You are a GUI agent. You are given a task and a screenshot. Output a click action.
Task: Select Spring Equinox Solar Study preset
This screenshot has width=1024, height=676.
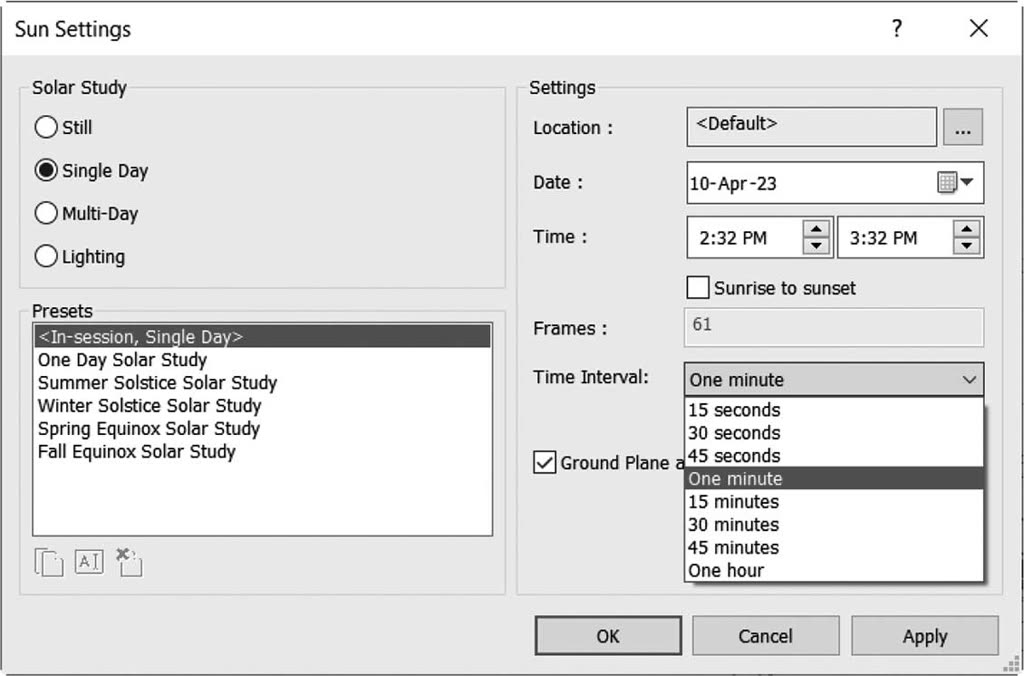click(x=263, y=428)
